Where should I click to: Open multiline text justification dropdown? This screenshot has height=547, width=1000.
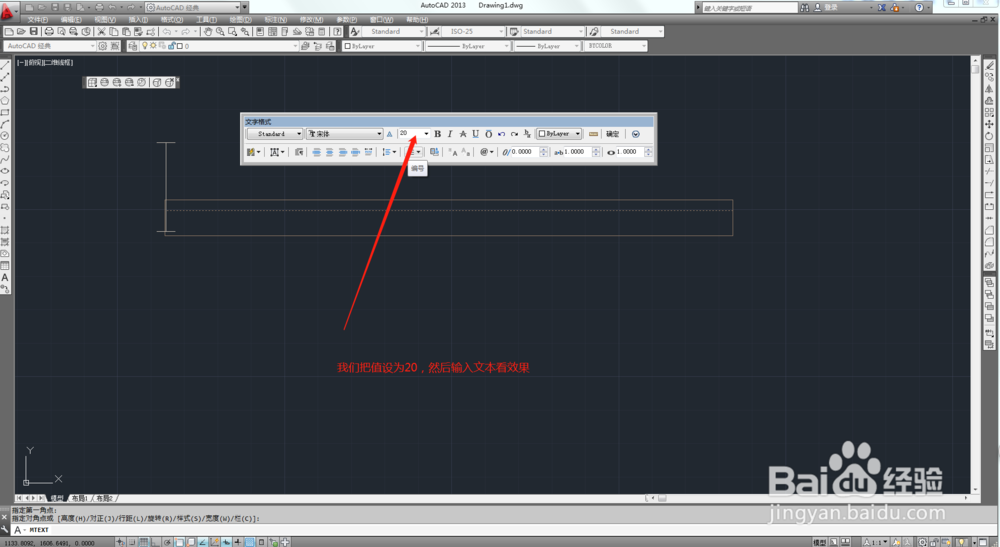(277, 152)
